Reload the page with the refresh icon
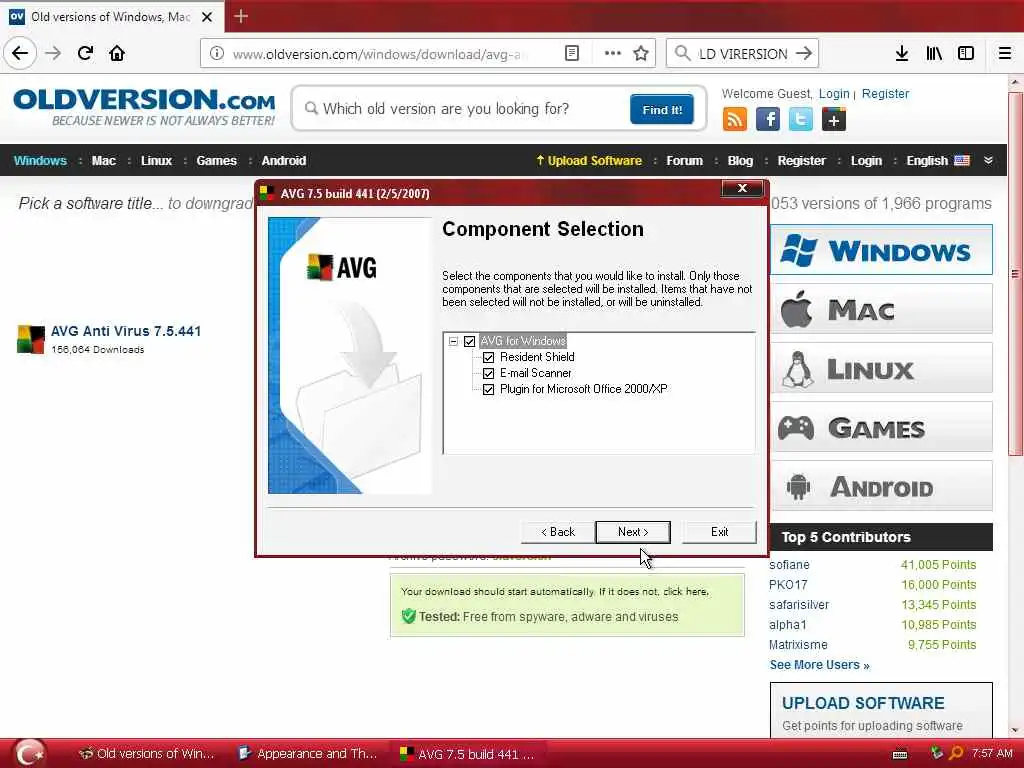This screenshot has width=1024, height=768. [x=85, y=54]
